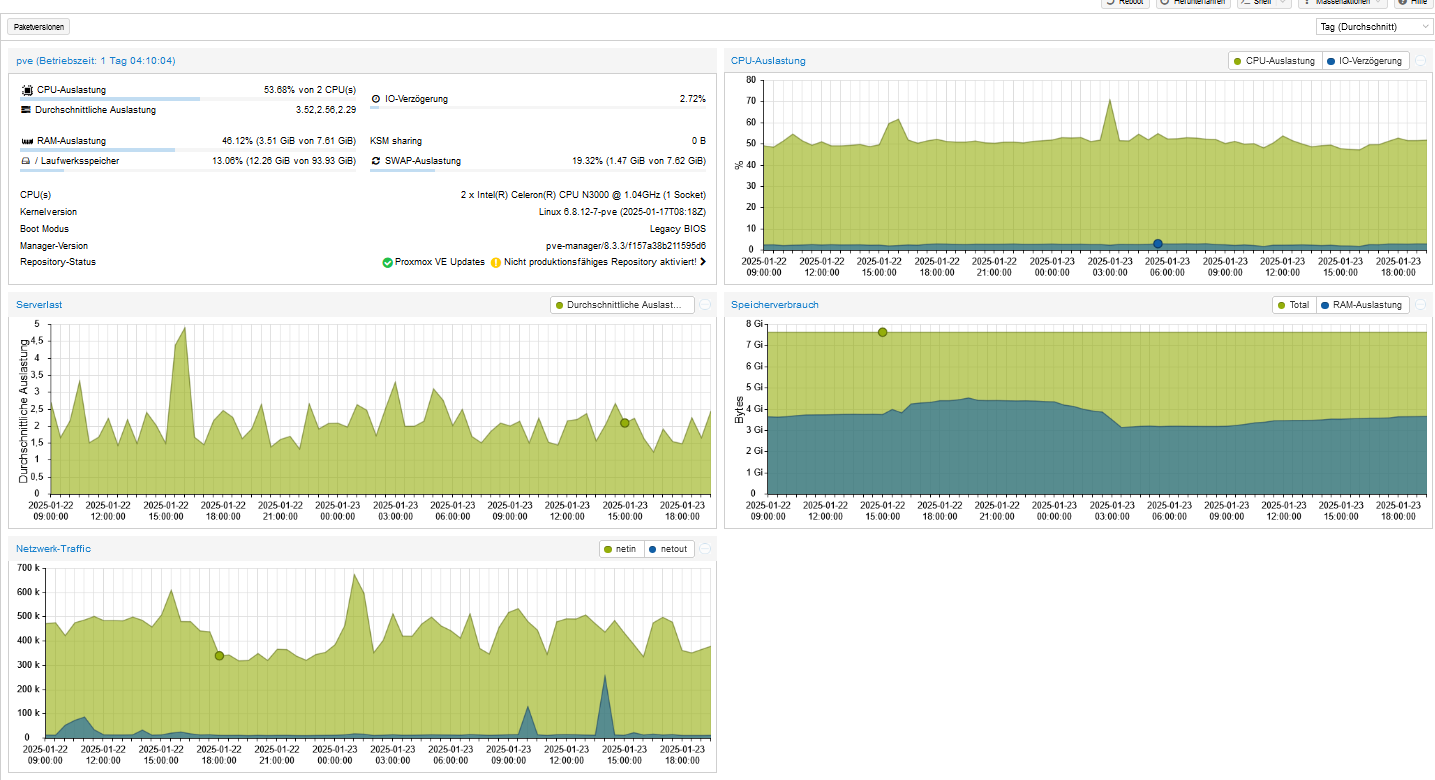Click the disk icon beside / Laufwerksspeicher
Viewport: 1435px width, 780px height.
[26, 160]
